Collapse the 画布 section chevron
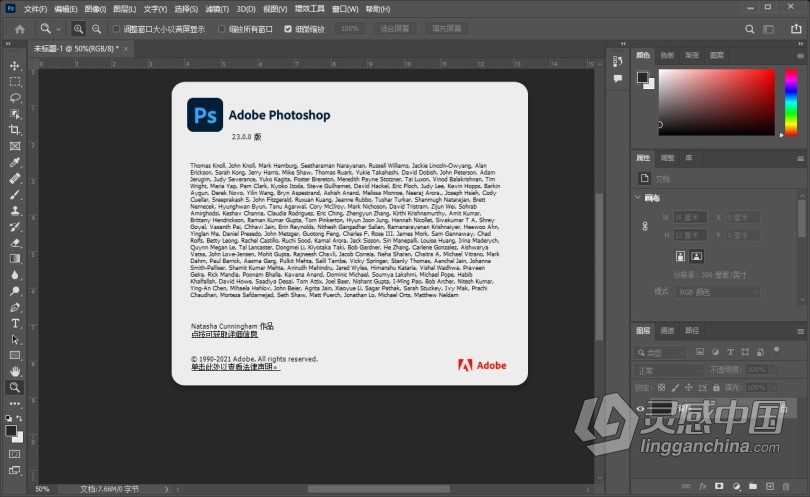Viewport: 810px width, 497px height. point(638,197)
